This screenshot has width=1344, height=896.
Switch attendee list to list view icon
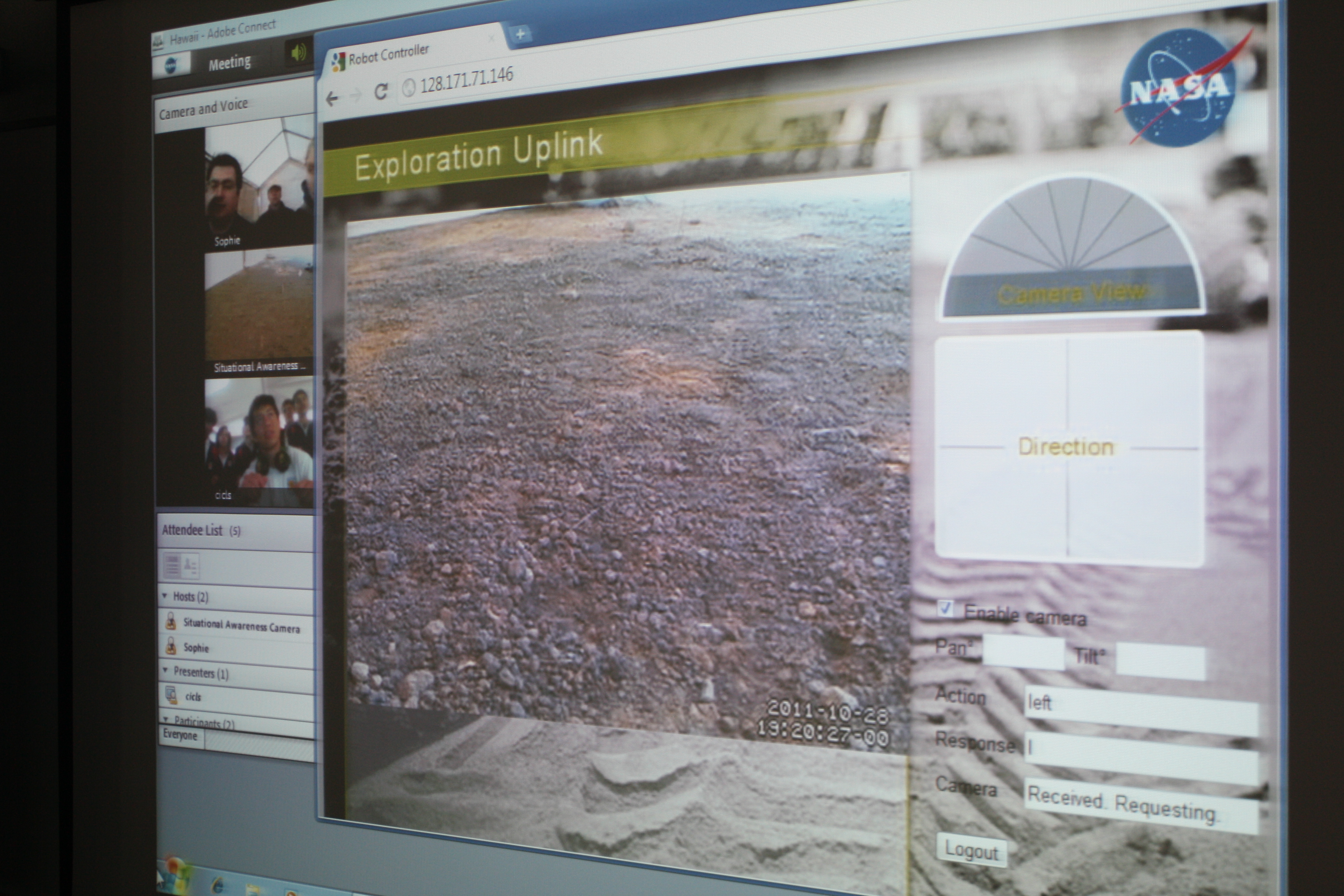[x=172, y=566]
